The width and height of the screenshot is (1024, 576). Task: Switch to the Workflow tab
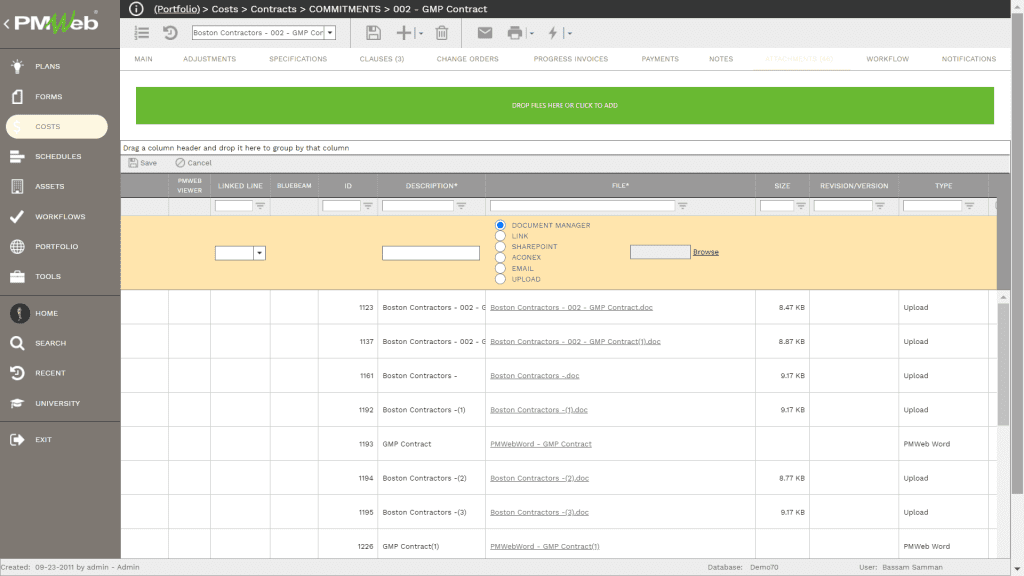point(888,59)
